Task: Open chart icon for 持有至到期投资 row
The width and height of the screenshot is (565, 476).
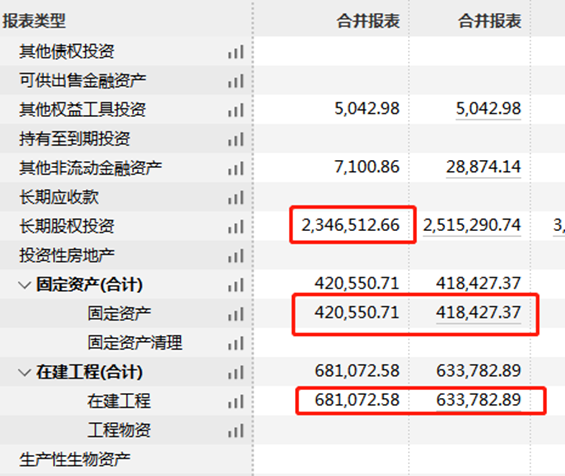Action: [236, 139]
